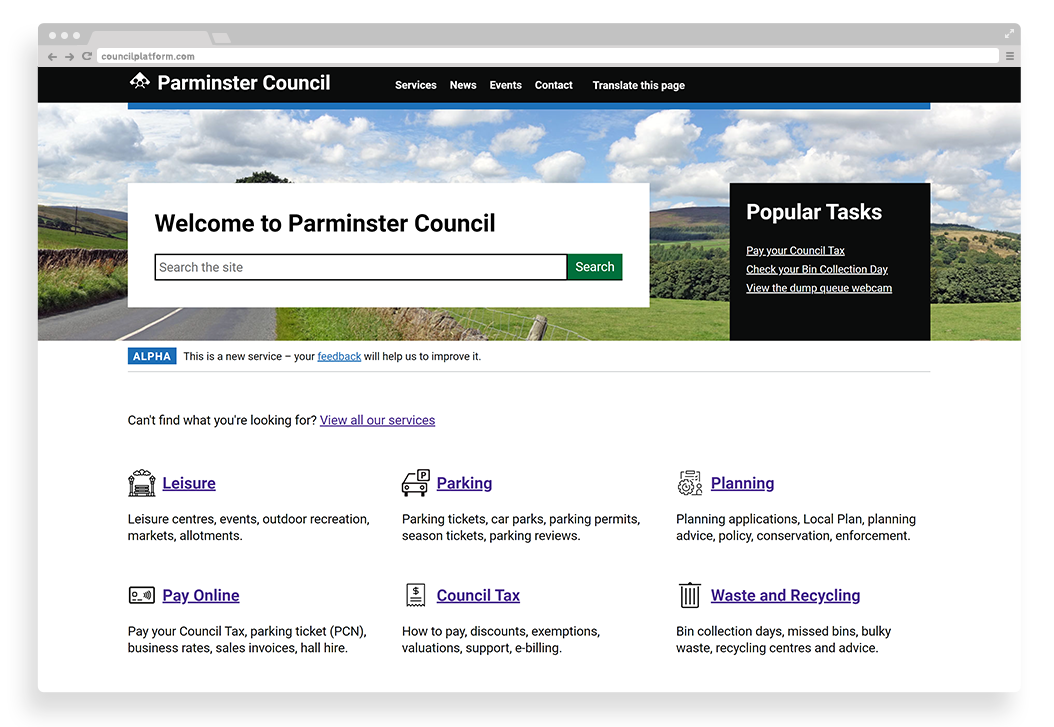This screenshot has width=1054, height=727.
Task: Click the text "Can't find what you're looking for?"
Action: pyautogui.click(x=222, y=420)
